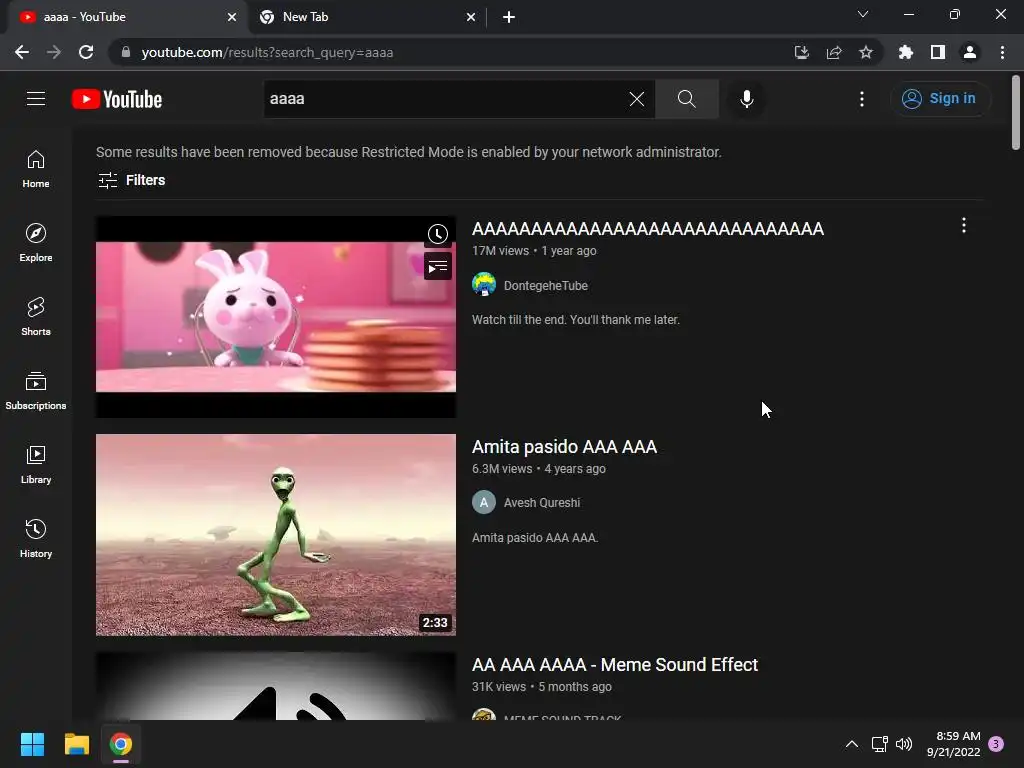Viewport: 1024px width, 768px height.
Task: Open Chrome three-dot menu
Action: [1002, 52]
